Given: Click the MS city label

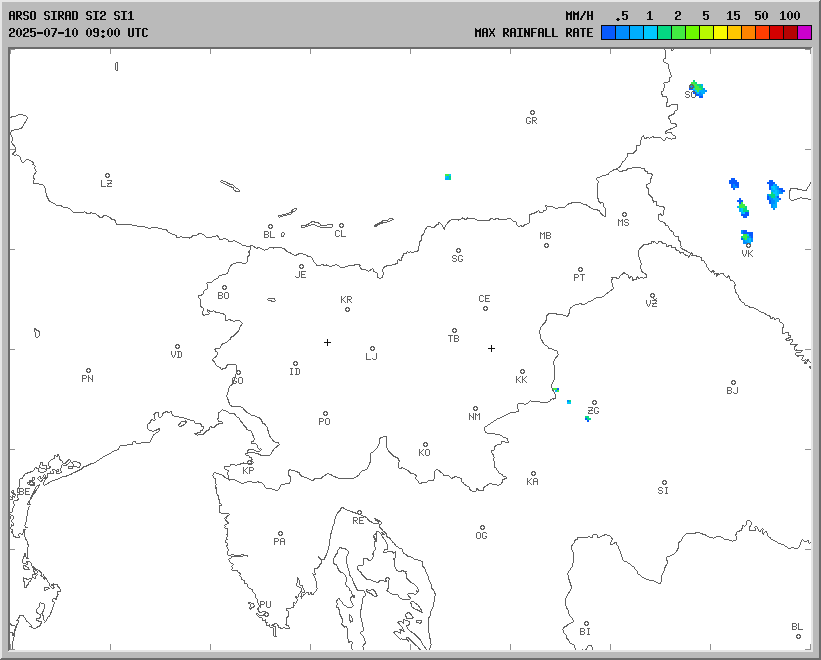Looking at the screenshot, I should click(x=623, y=222).
